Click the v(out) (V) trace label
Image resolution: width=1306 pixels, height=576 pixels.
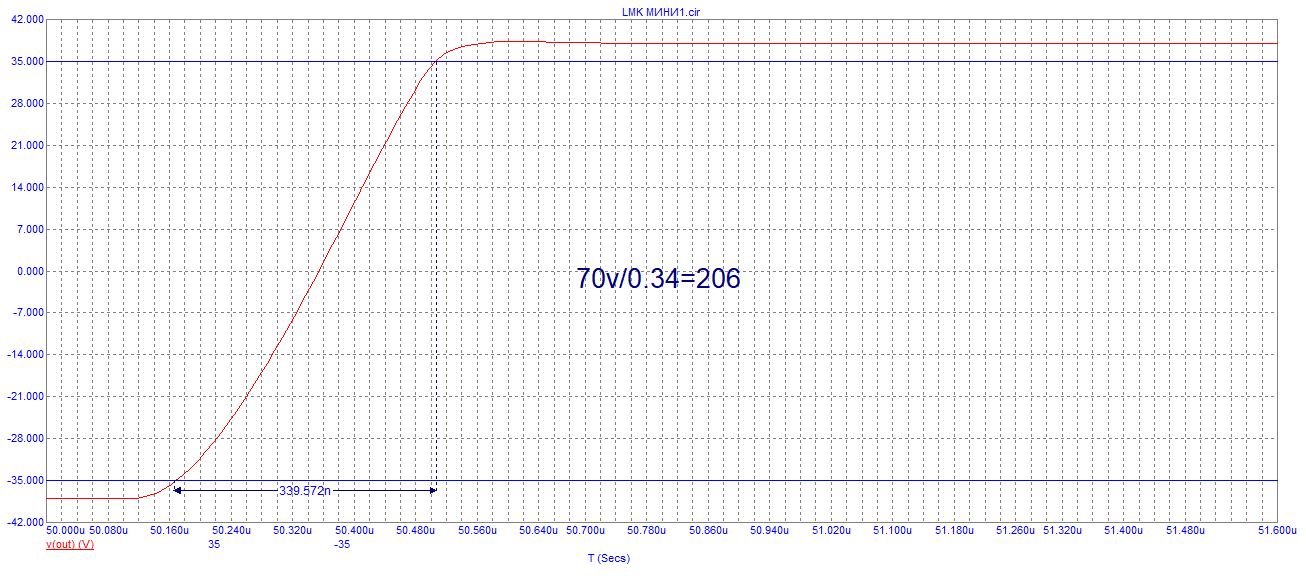click(x=70, y=545)
